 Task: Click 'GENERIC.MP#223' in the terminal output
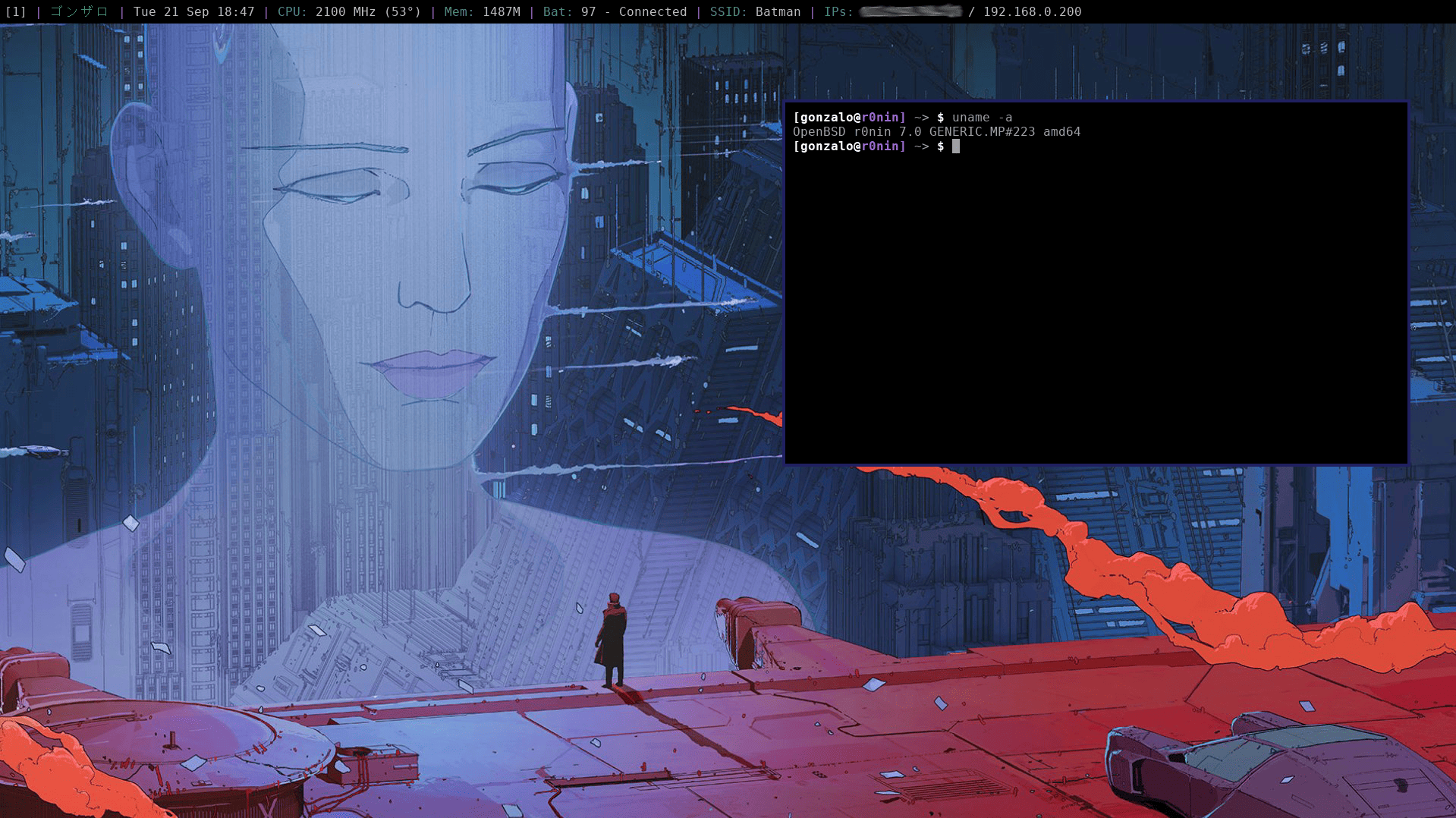(982, 131)
